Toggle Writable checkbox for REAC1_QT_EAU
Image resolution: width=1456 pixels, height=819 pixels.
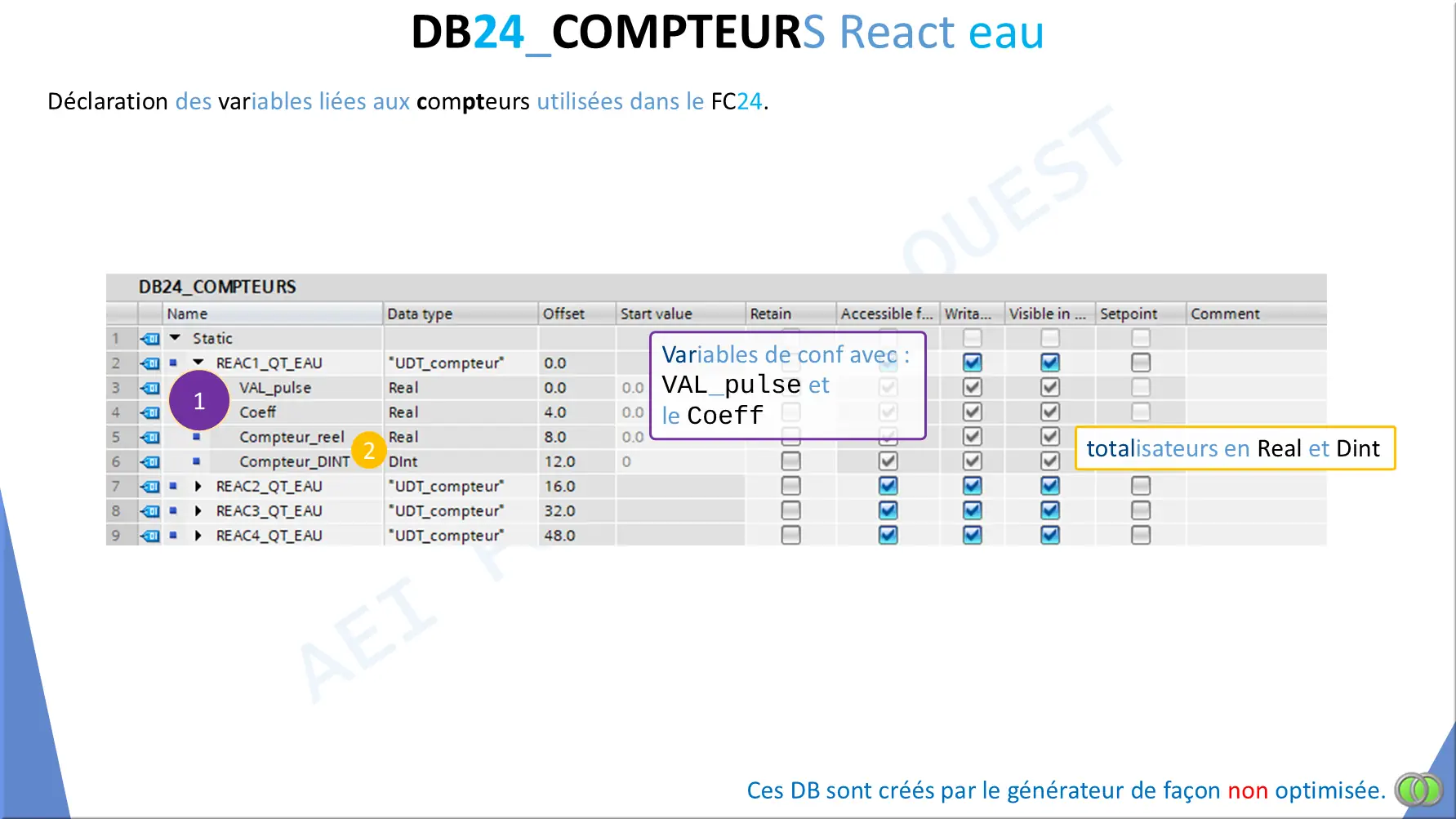(973, 363)
